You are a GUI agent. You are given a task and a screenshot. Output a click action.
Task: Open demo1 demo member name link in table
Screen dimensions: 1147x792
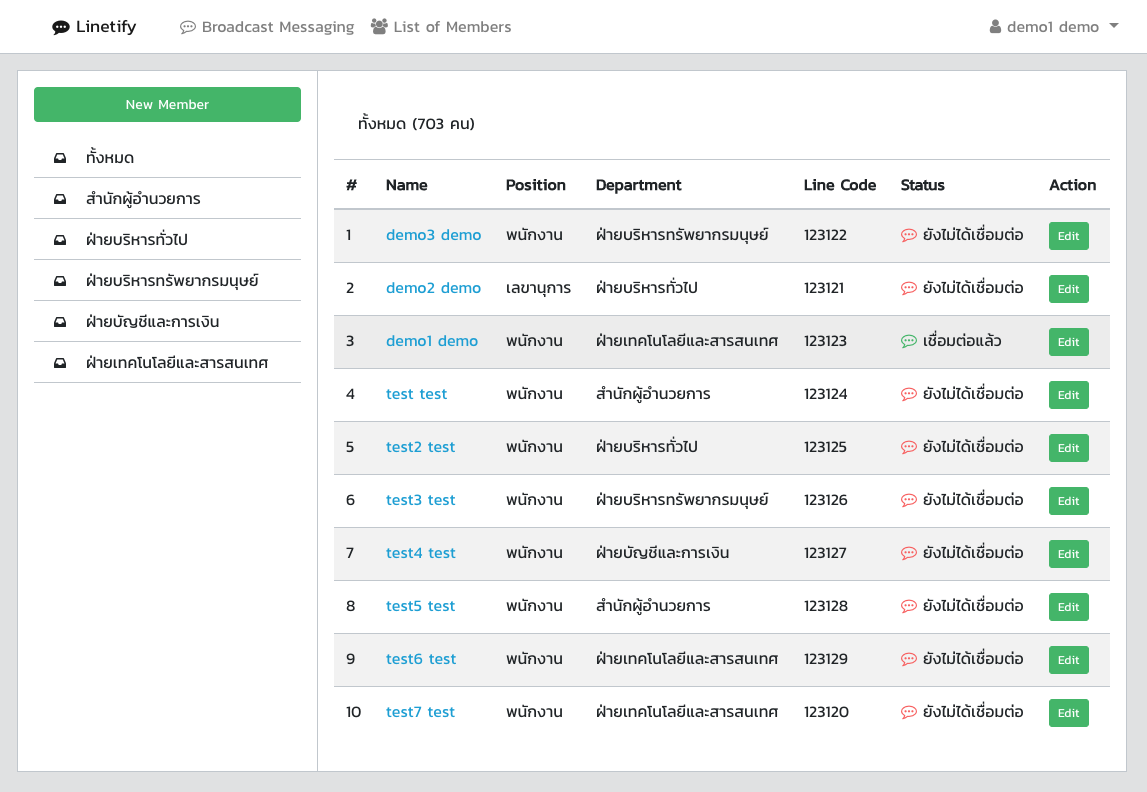coord(432,342)
